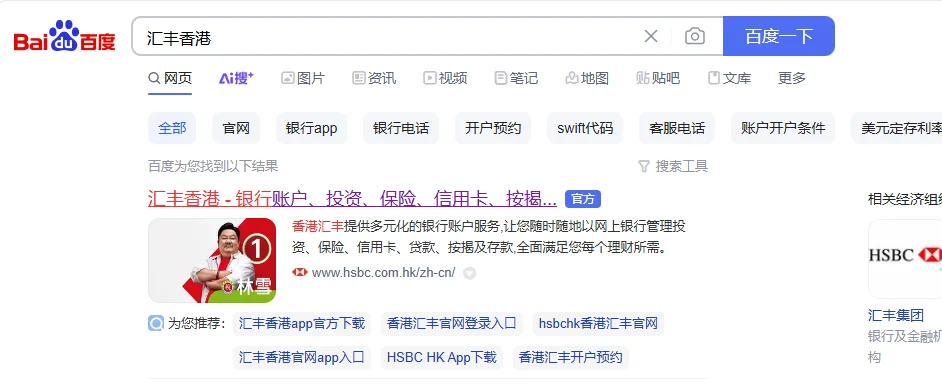Select the 开户预约 filter chip
Screen dimensions: 942x392
493,128
